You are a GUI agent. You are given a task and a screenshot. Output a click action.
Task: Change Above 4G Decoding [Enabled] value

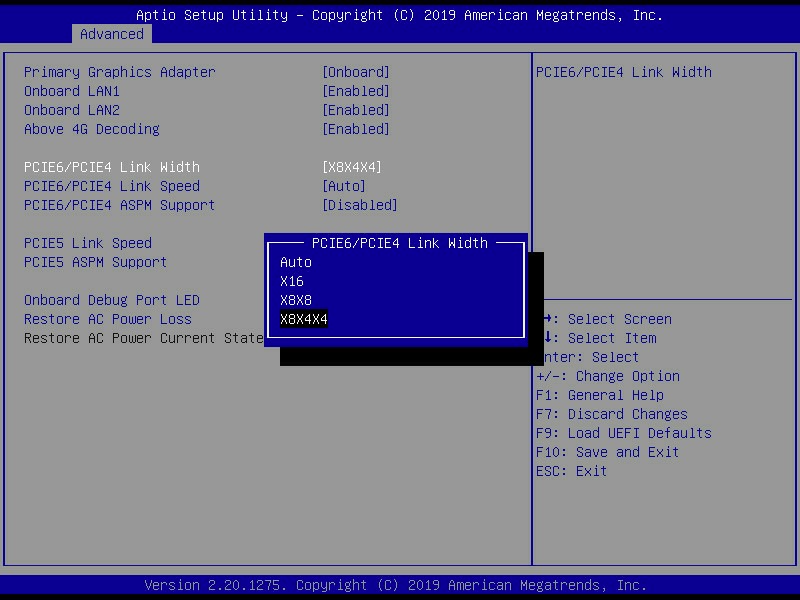click(x=356, y=129)
